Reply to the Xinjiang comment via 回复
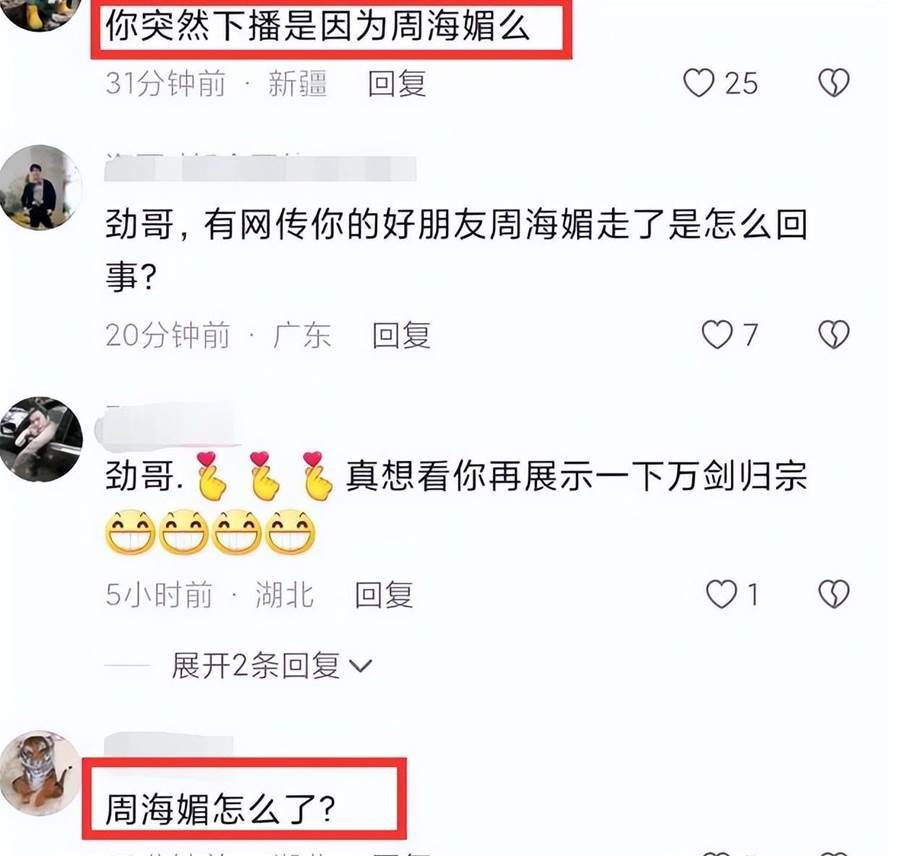 tap(397, 84)
